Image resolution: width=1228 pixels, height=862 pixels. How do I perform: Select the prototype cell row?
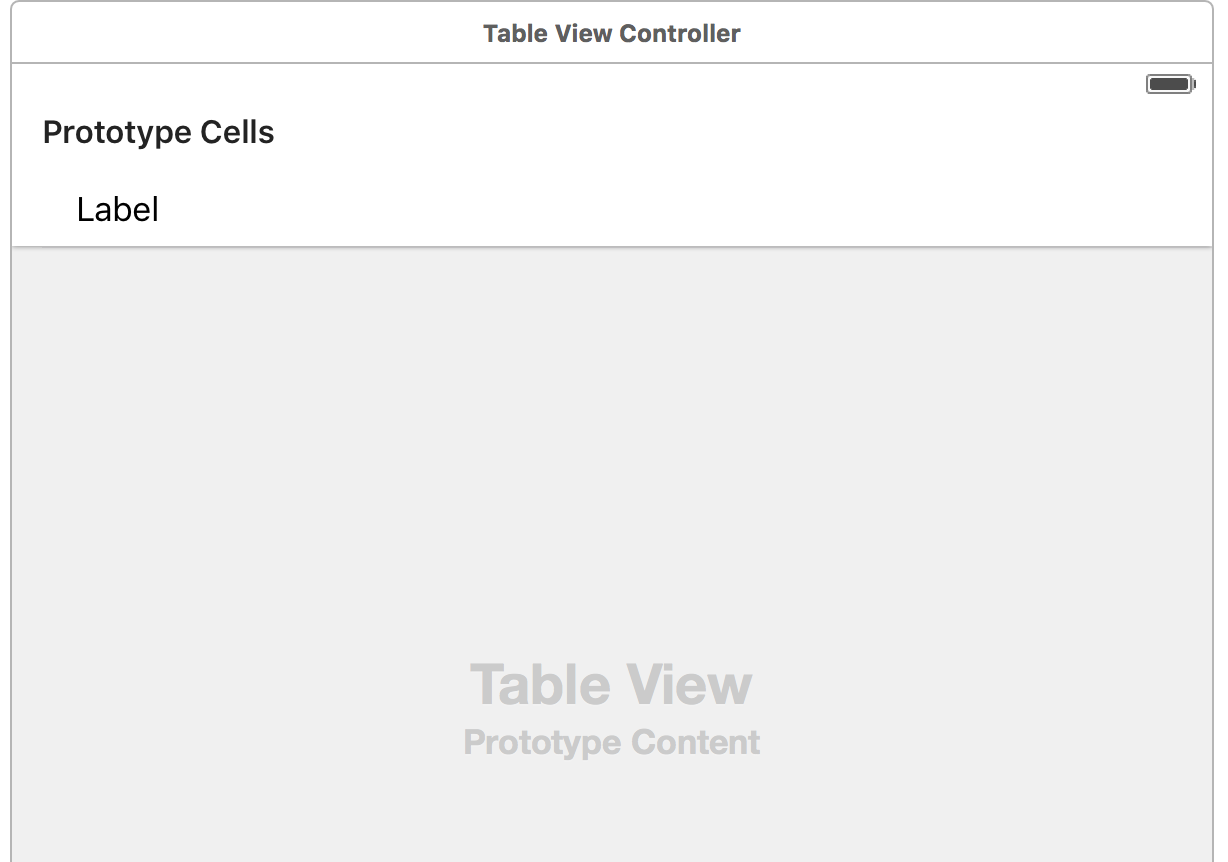tap(400, 209)
